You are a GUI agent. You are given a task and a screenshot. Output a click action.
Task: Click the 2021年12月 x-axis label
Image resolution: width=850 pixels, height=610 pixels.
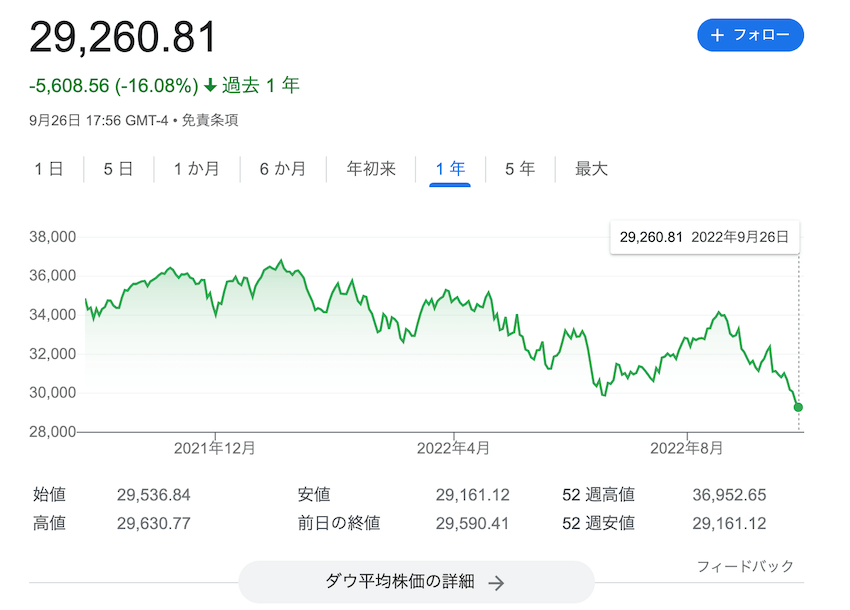pyautogui.click(x=215, y=448)
